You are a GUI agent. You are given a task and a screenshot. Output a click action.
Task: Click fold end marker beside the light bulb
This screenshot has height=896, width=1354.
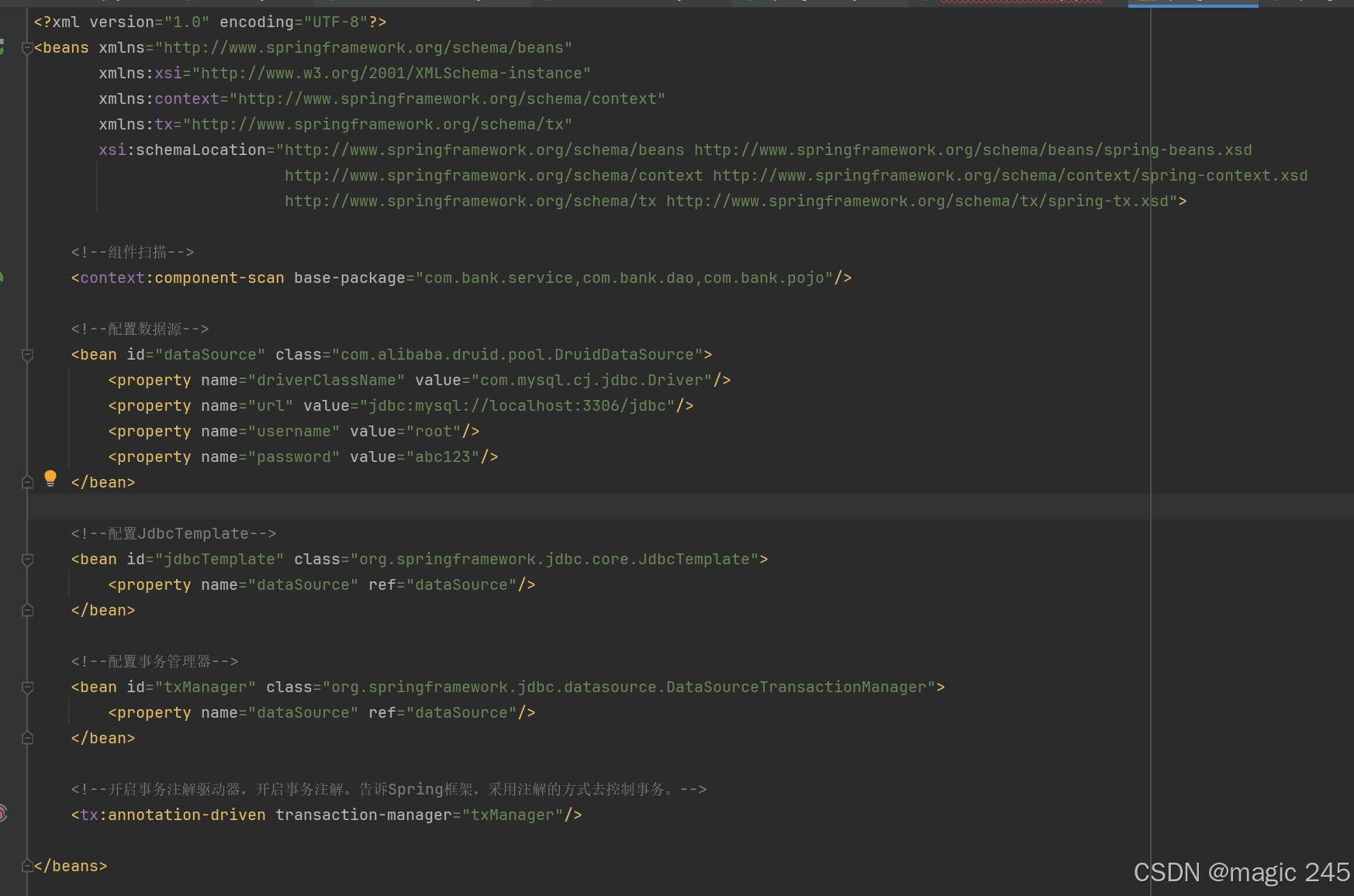pyautogui.click(x=27, y=483)
